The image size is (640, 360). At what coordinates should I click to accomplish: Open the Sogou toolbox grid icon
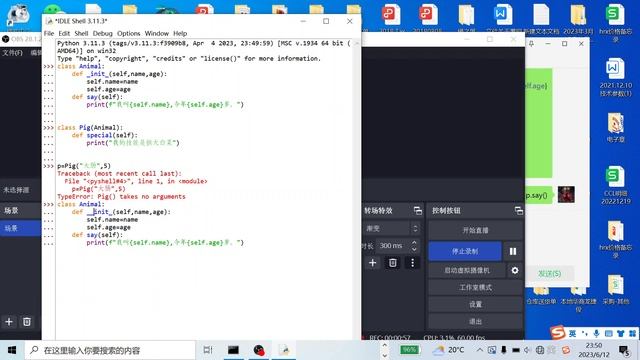click(633, 333)
